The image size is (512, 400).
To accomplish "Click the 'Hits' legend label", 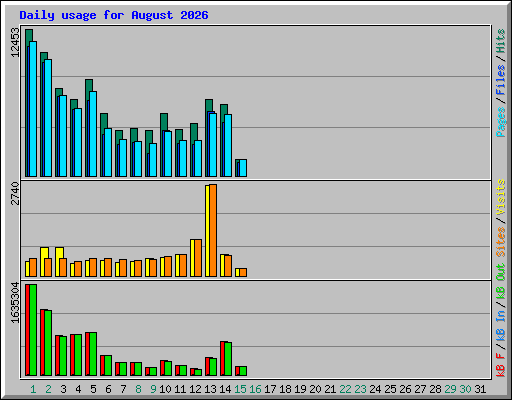I will point(501,41).
